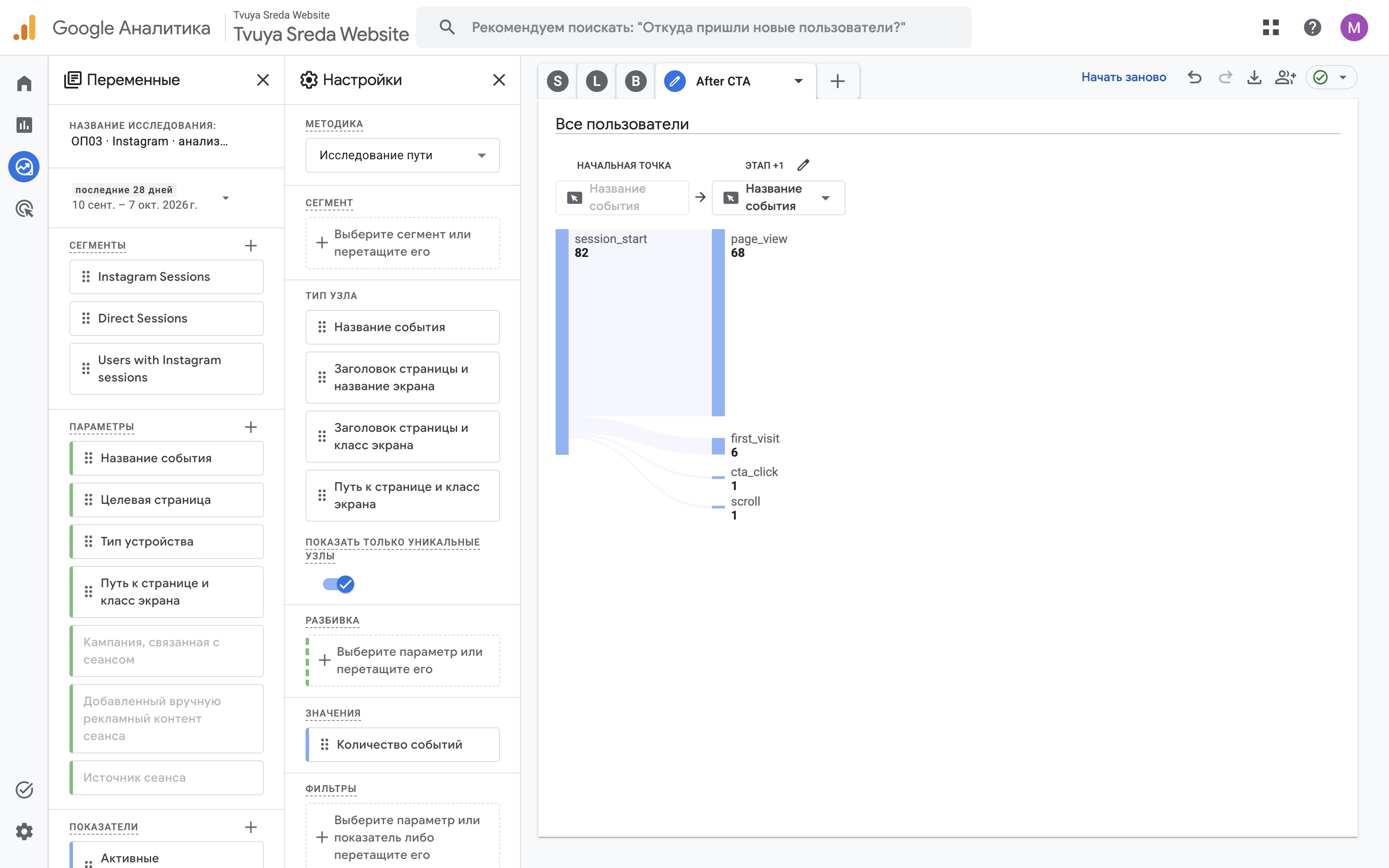1389x868 pixels.
Task: Click the page_view node bar
Action: tap(718, 322)
